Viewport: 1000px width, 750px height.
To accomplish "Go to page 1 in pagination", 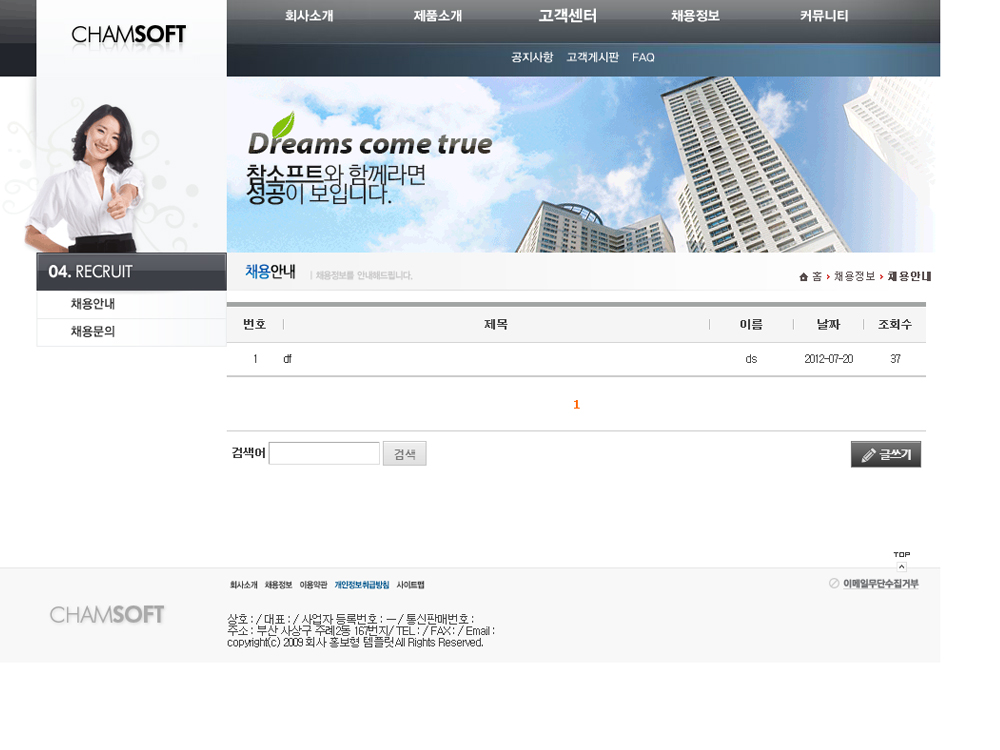I will (x=576, y=405).
